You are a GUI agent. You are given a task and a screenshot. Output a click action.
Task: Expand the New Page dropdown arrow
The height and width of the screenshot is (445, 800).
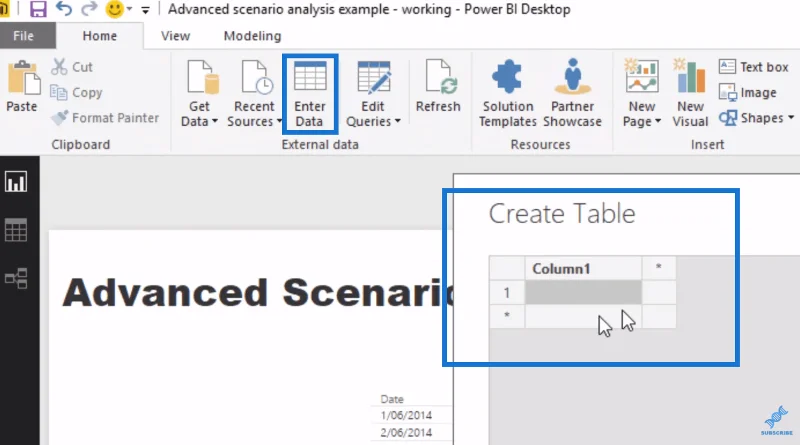click(x=658, y=121)
